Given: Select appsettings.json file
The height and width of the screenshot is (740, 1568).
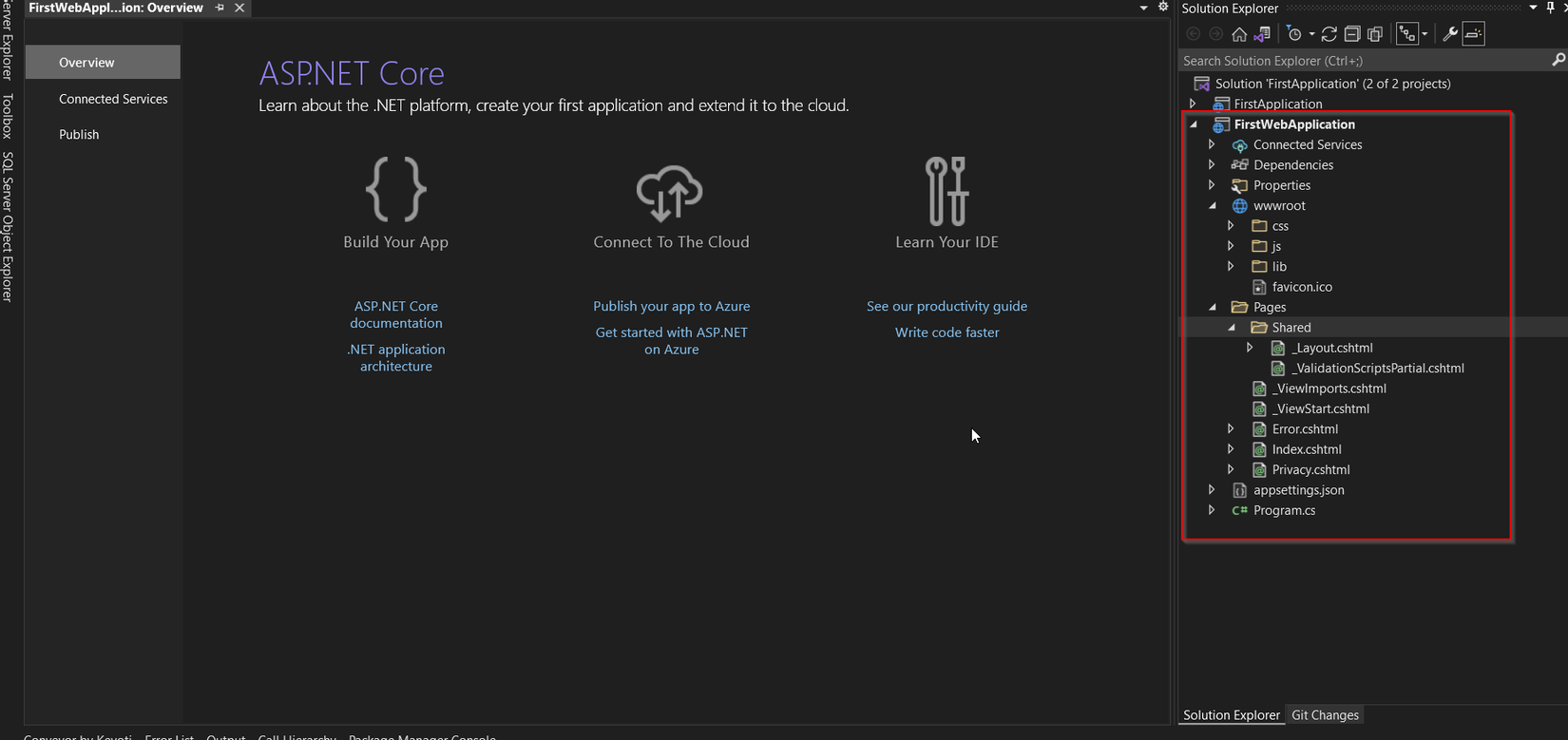Looking at the screenshot, I should pos(1298,490).
